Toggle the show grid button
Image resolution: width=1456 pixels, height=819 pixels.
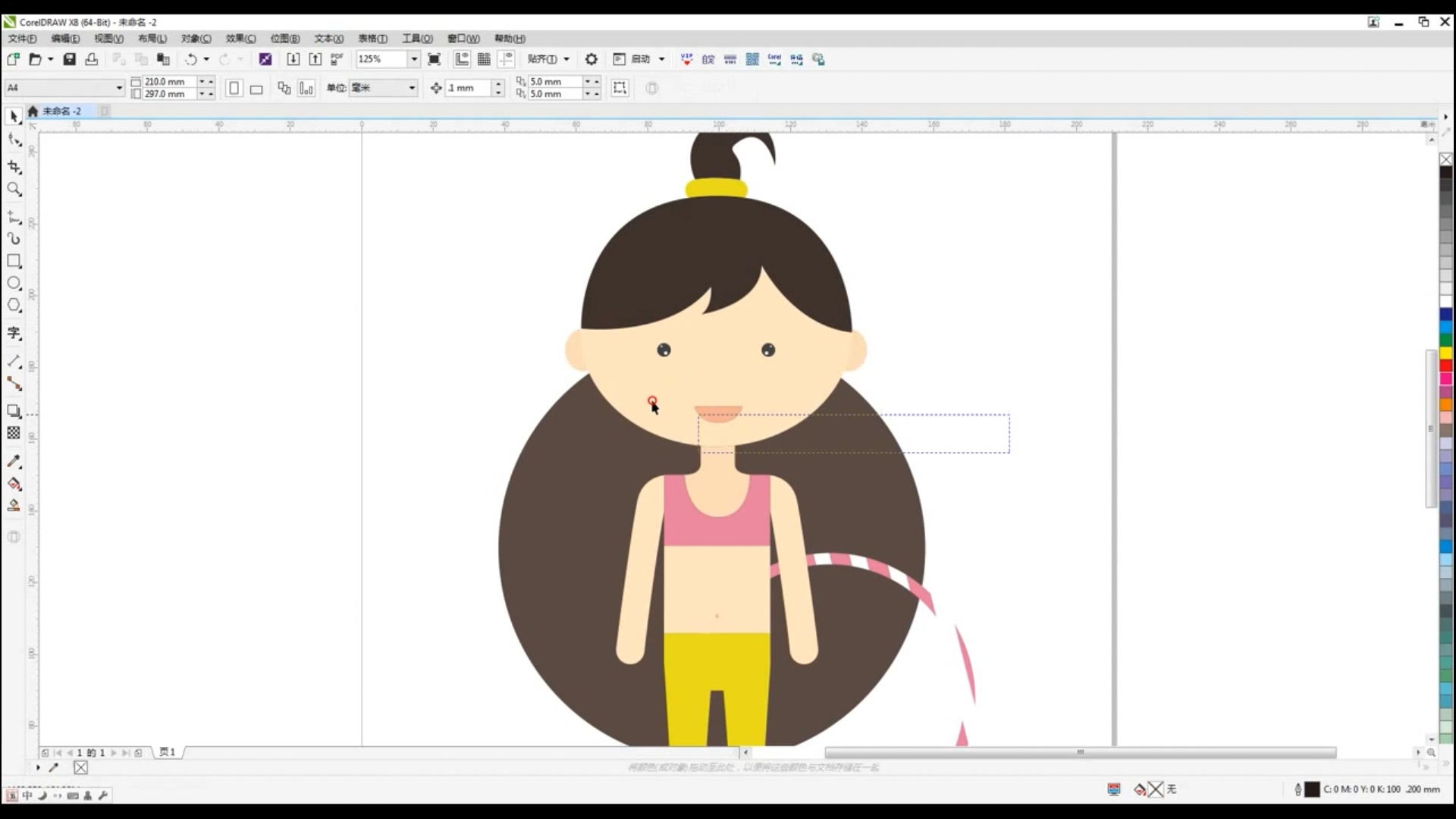[x=484, y=59]
